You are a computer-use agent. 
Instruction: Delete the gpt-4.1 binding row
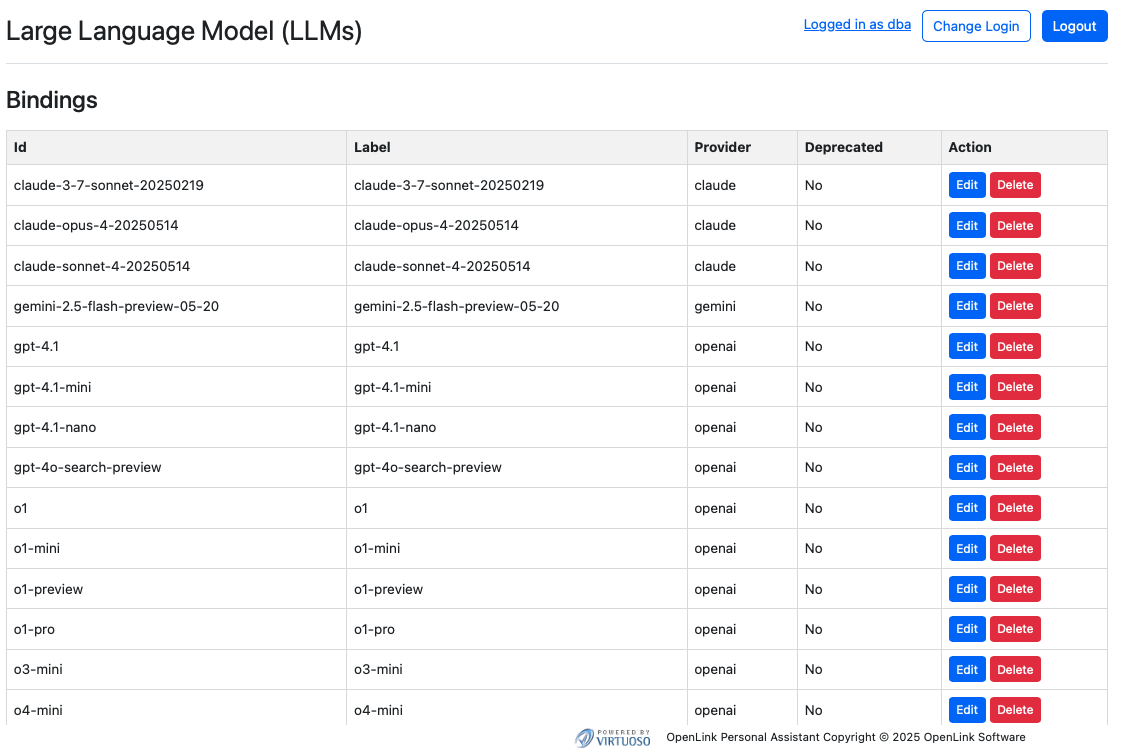(x=1015, y=346)
